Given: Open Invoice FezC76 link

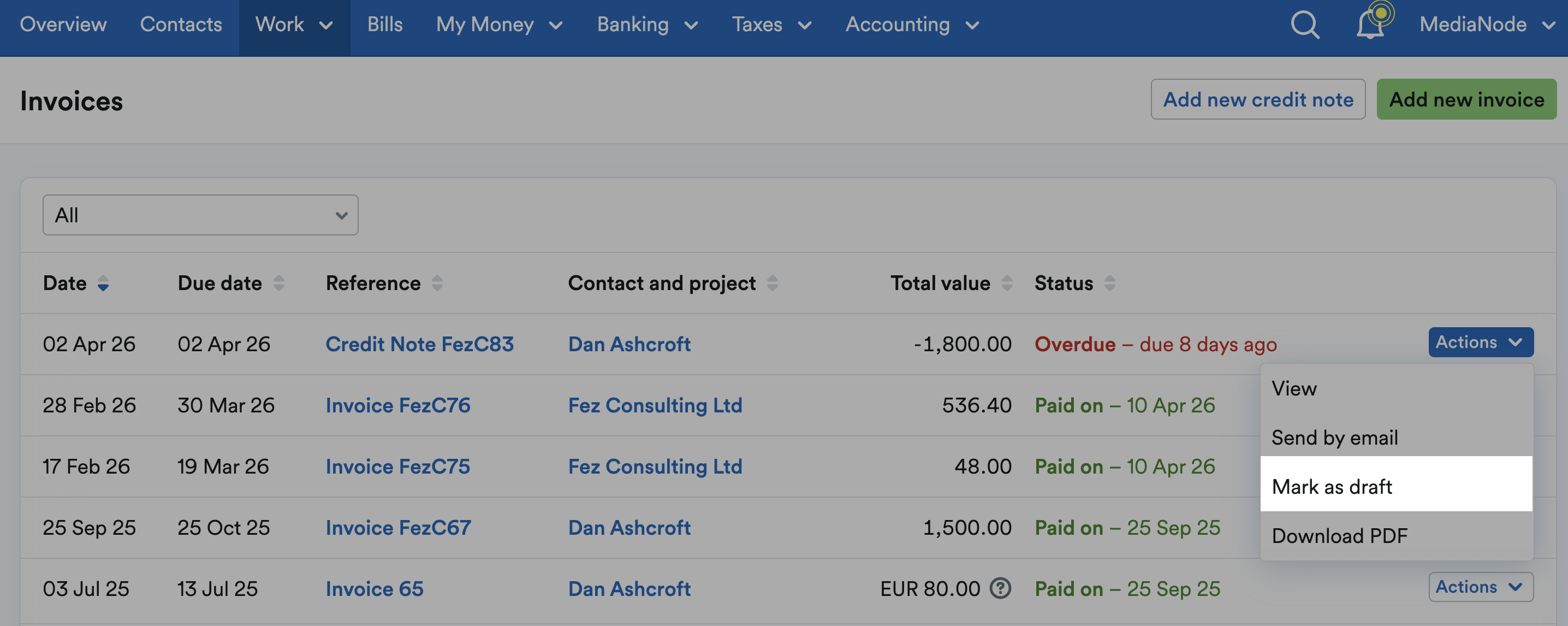Looking at the screenshot, I should [397, 405].
